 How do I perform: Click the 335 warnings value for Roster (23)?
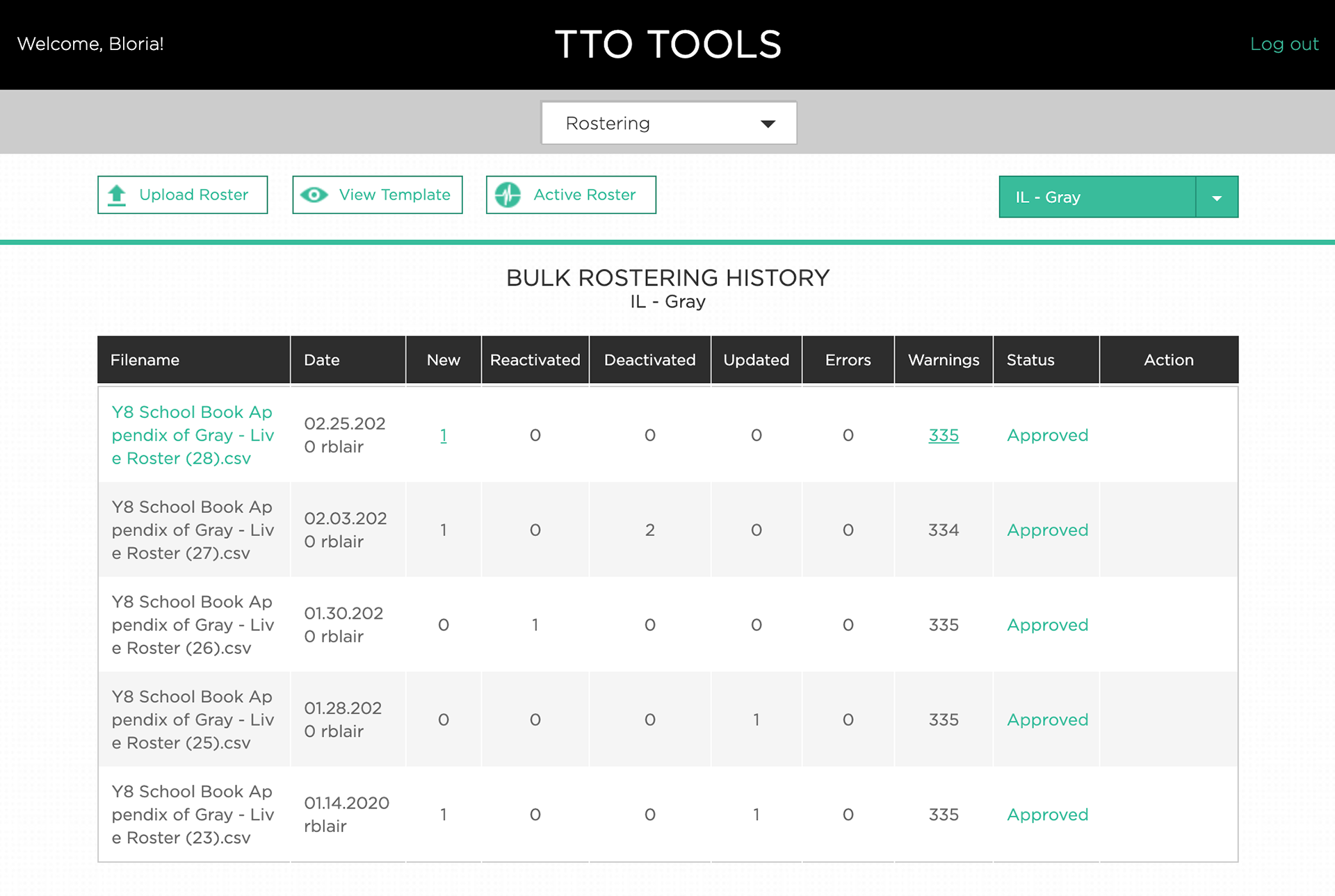(944, 815)
